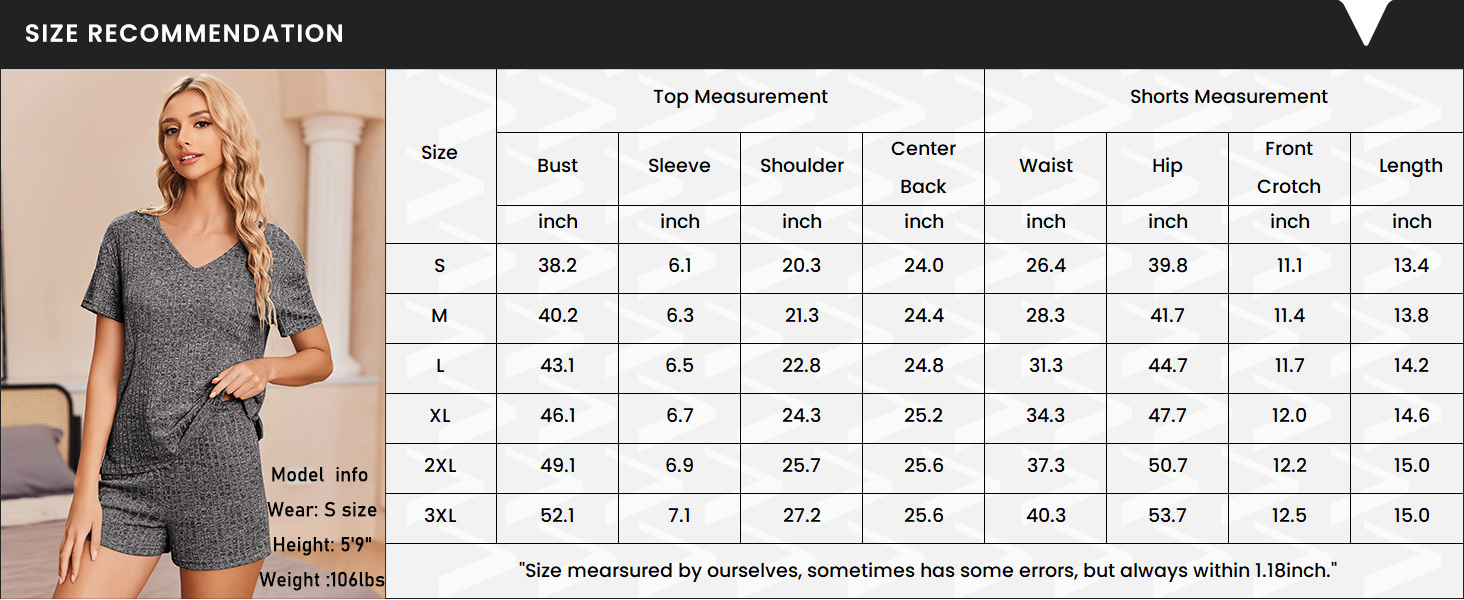Click the 2XL size row label
Screen dimensions: 1464x600
pos(439,466)
